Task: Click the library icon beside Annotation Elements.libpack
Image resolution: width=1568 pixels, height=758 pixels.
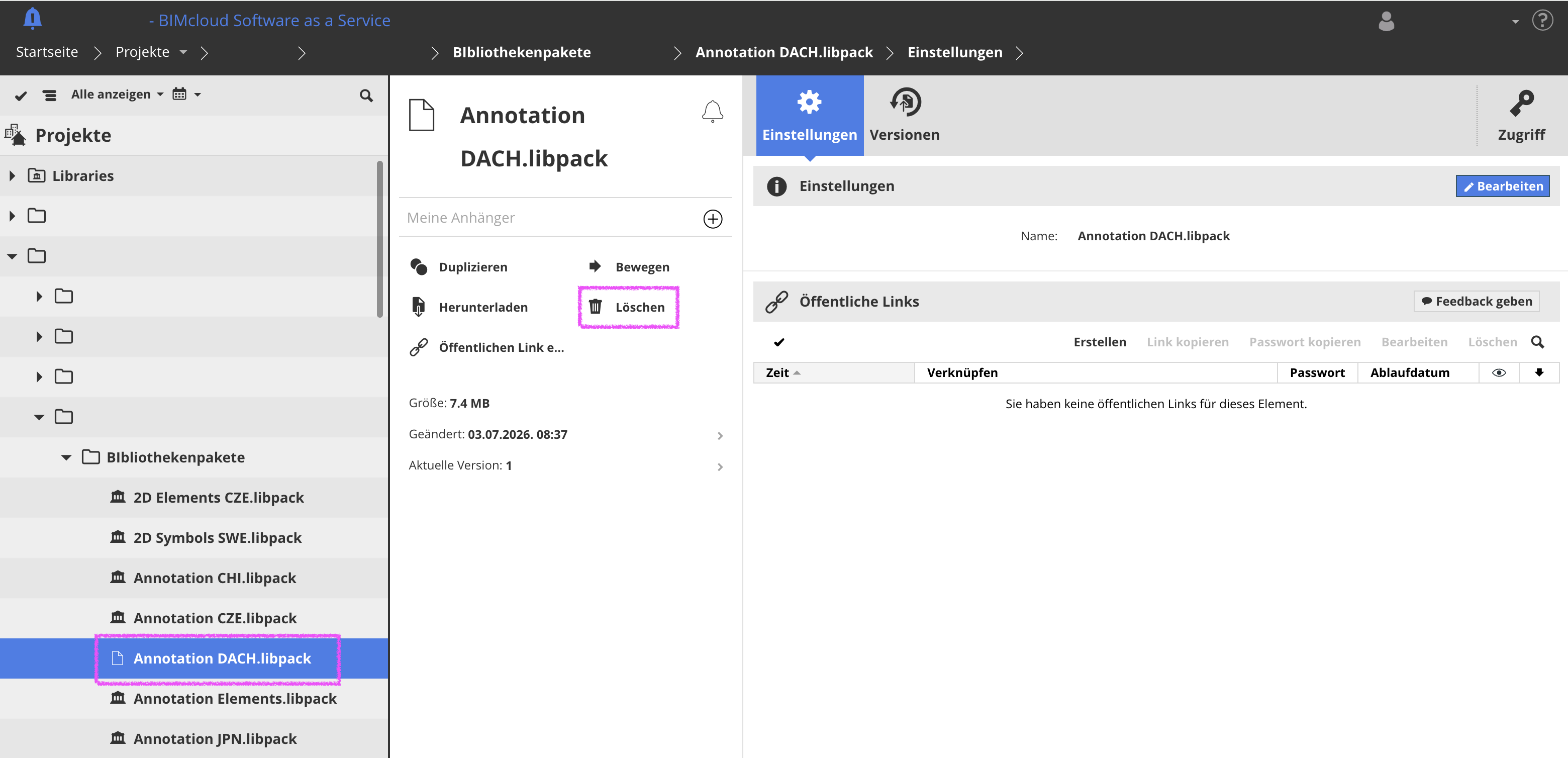Action: [x=118, y=697]
